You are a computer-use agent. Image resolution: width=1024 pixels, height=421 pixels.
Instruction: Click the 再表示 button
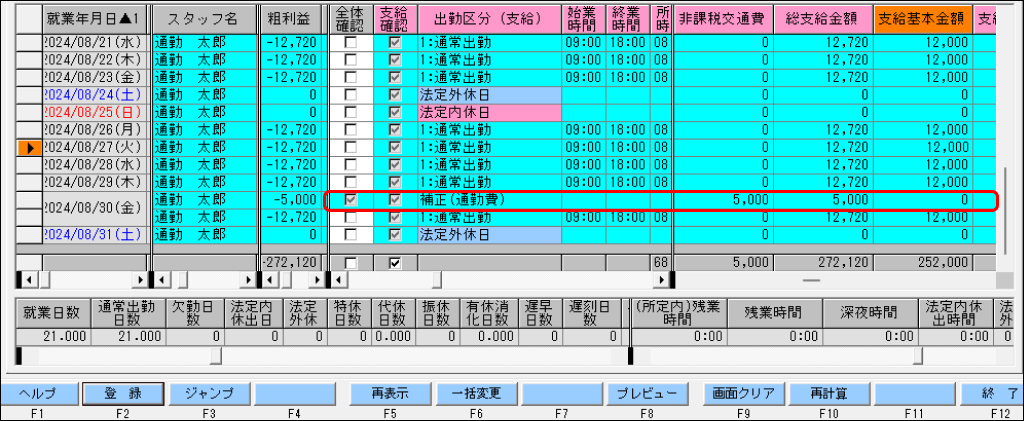(x=391, y=394)
